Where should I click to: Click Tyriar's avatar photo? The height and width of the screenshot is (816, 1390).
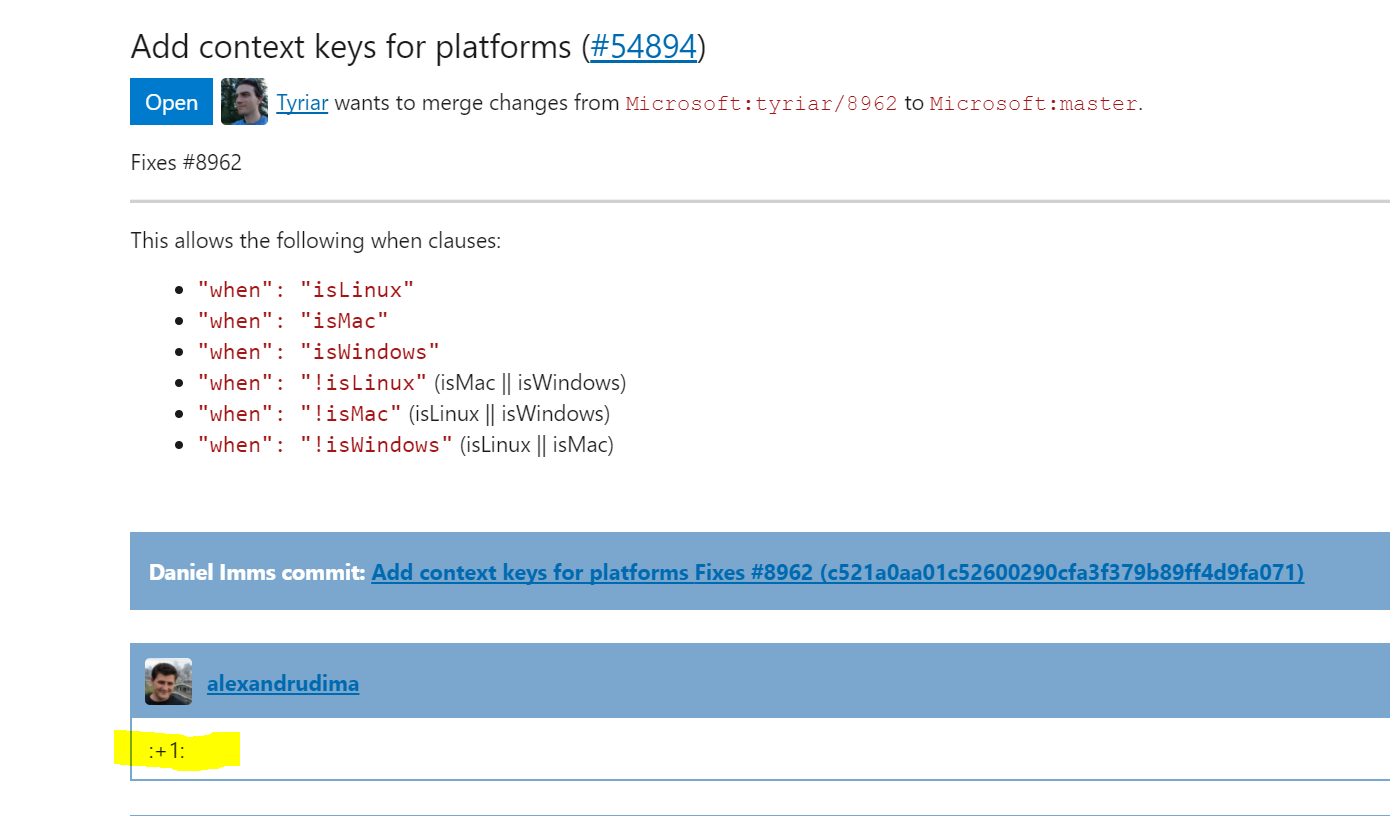[246, 102]
